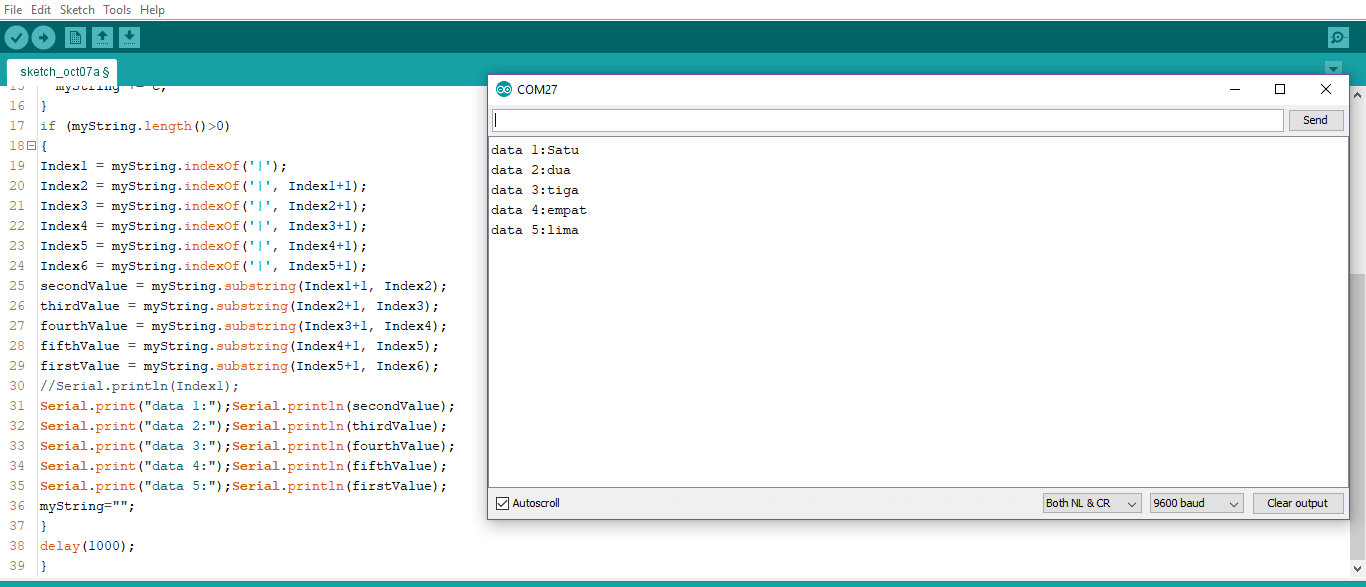Click Clear output in the Serial Monitor
Viewport: 1366px width, 587px height.
tap(1298, 503)
